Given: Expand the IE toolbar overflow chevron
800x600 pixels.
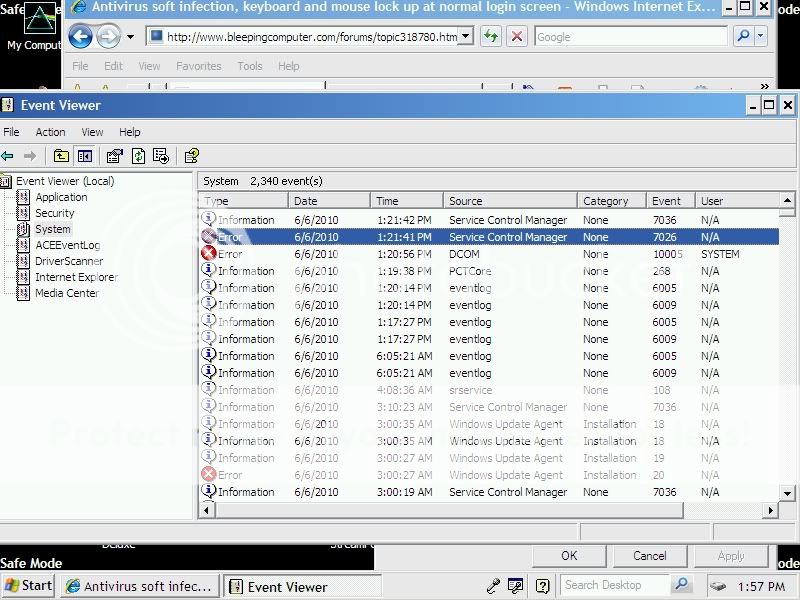Looking at the screenshot, I should click(x=764, y=86).
